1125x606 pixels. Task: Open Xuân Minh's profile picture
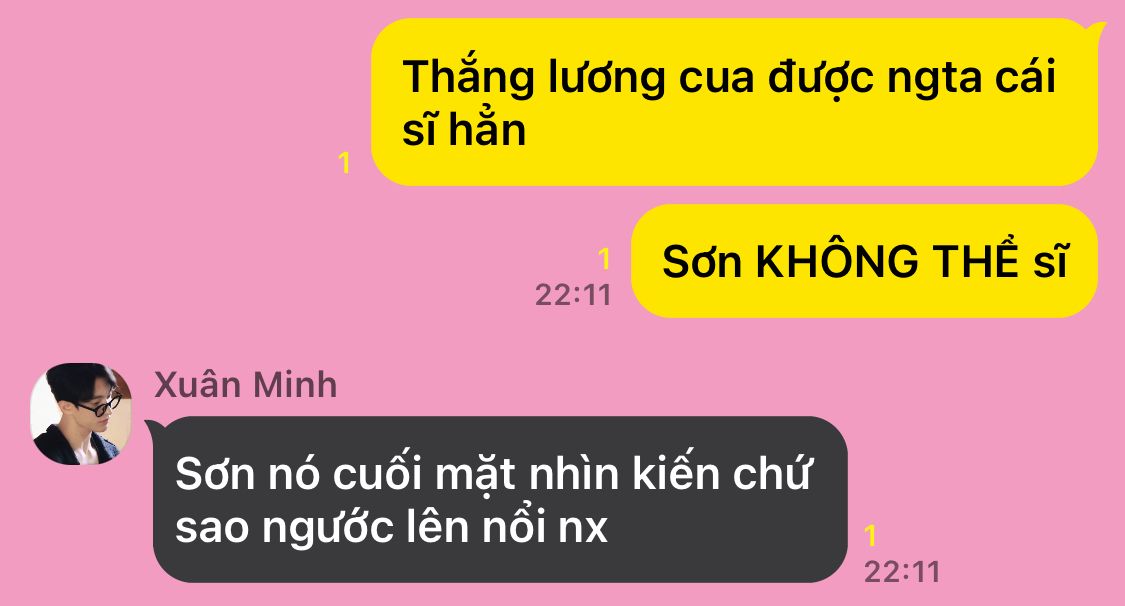tap(81, 414)
